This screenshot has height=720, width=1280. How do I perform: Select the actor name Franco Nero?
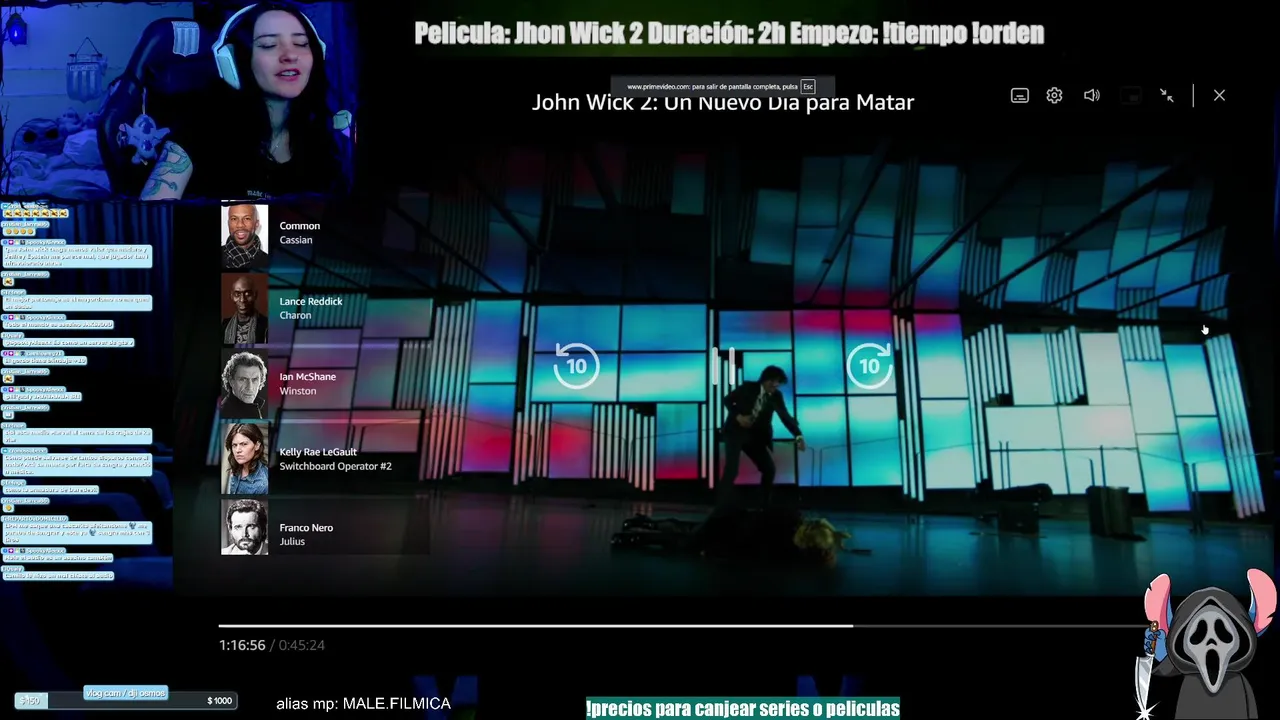click(x=306, y=528)
